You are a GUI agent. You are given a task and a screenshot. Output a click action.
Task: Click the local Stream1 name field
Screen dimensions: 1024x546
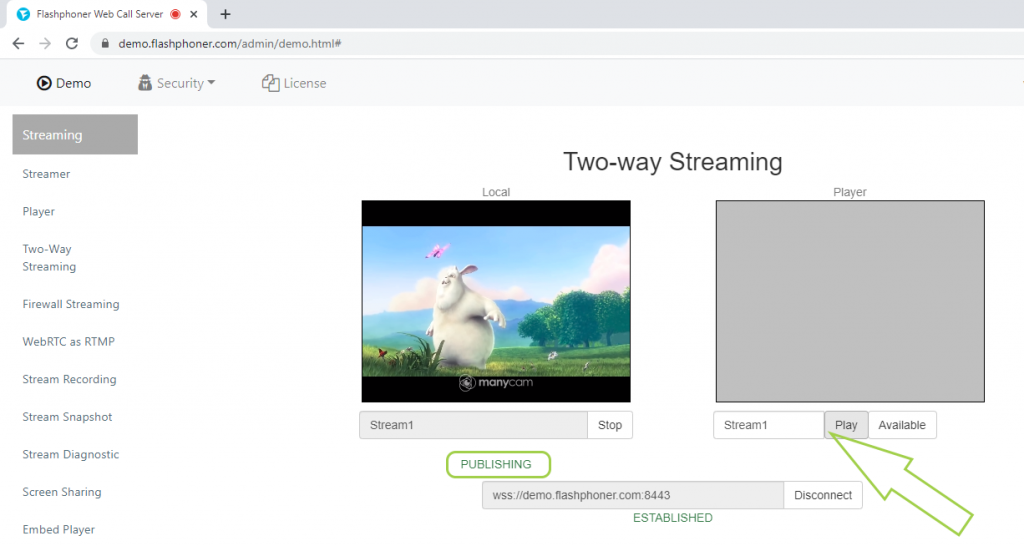point(473,425)
